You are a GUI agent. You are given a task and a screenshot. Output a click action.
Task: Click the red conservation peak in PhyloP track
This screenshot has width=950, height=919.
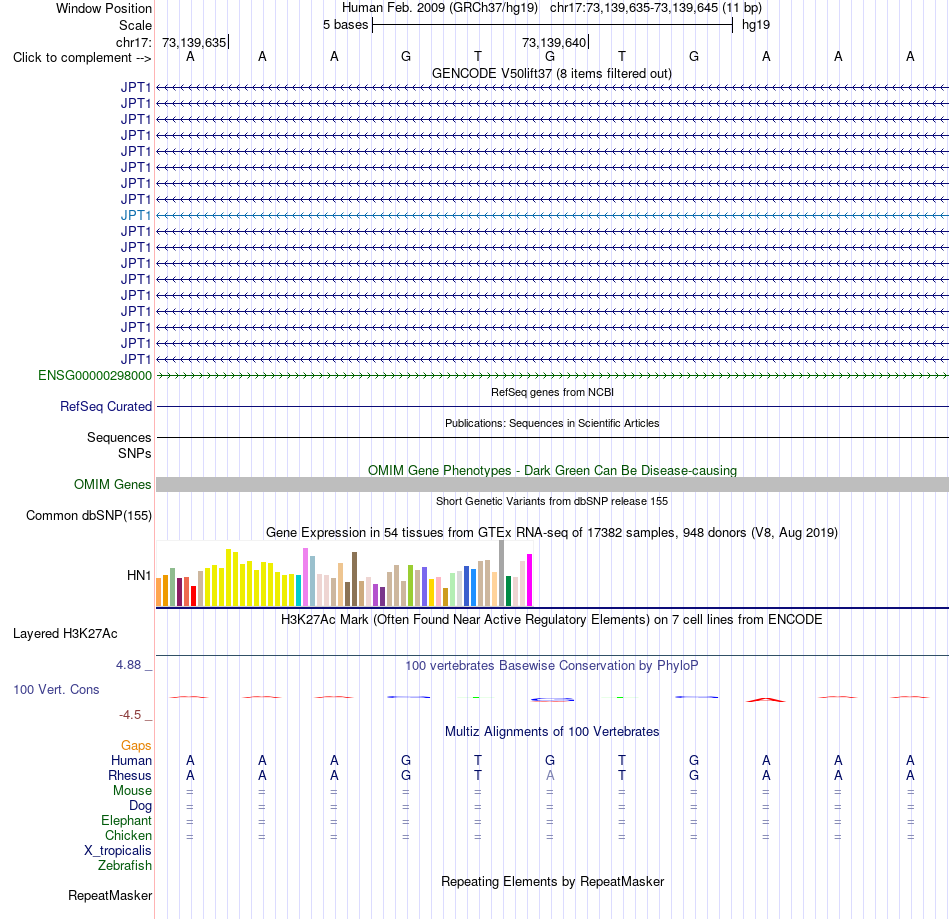coord(766,700)
